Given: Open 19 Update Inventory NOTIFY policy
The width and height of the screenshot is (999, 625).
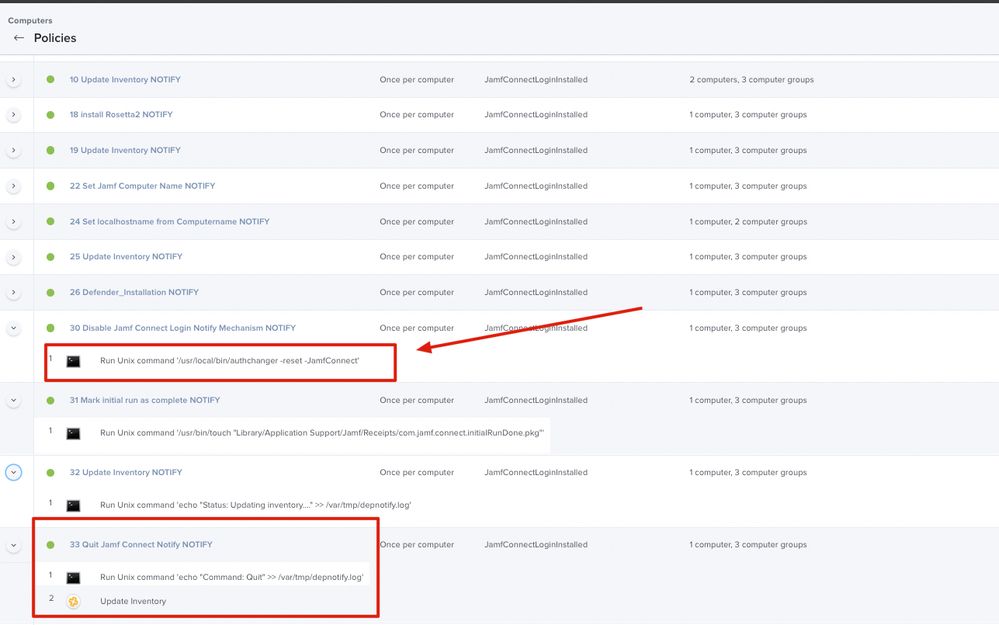Looking at the screenshot, I should click(125, 150).
